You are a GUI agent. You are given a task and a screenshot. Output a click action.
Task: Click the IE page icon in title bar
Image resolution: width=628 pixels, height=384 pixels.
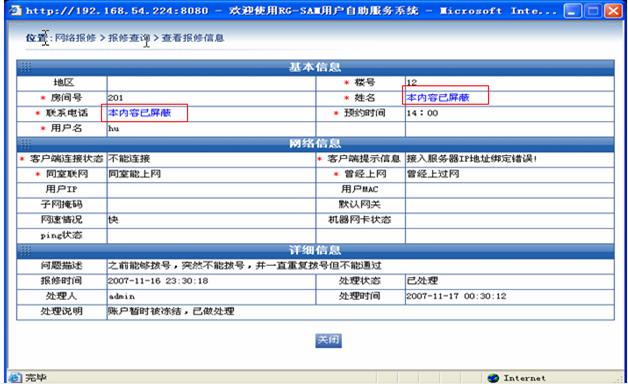(x=15, y=10)
